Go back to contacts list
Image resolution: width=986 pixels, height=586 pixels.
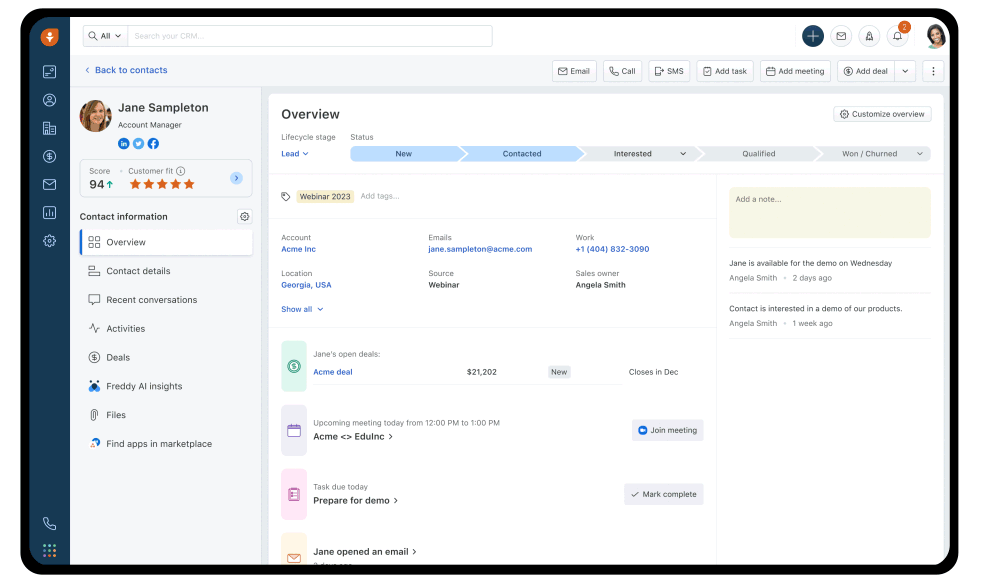pos(125,70)
